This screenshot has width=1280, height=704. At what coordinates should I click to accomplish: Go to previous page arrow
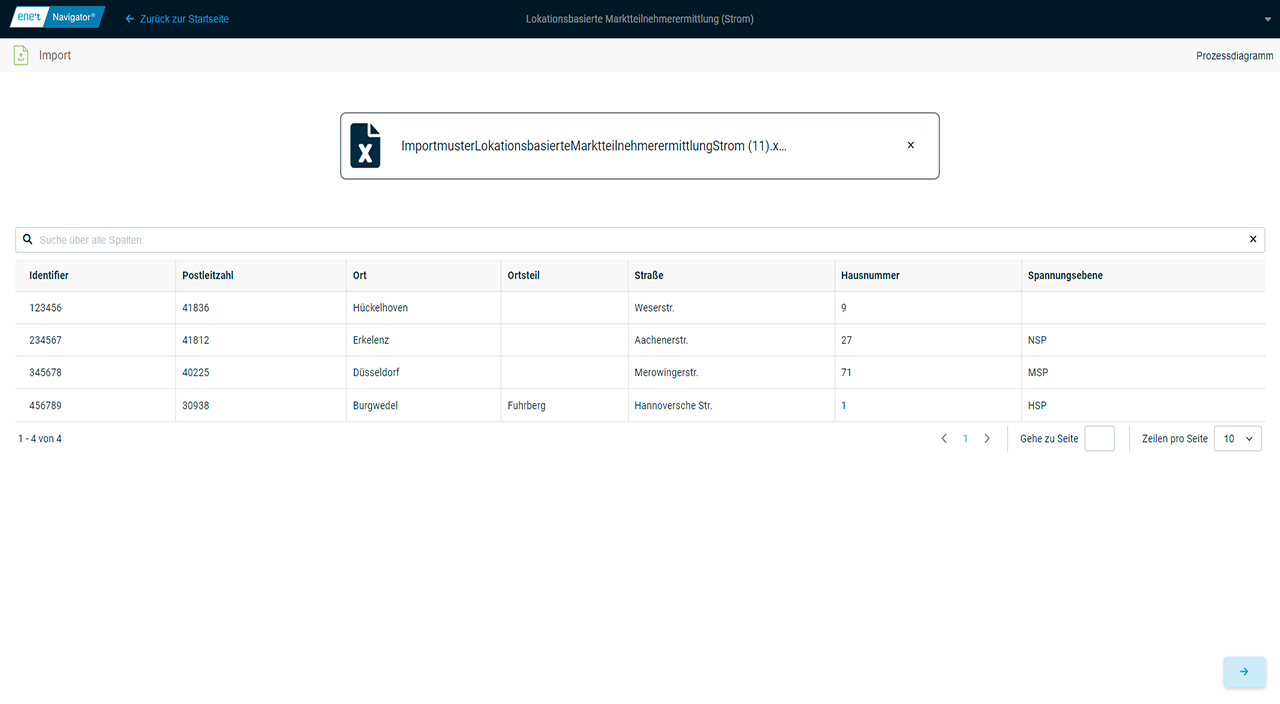(943, 439)
